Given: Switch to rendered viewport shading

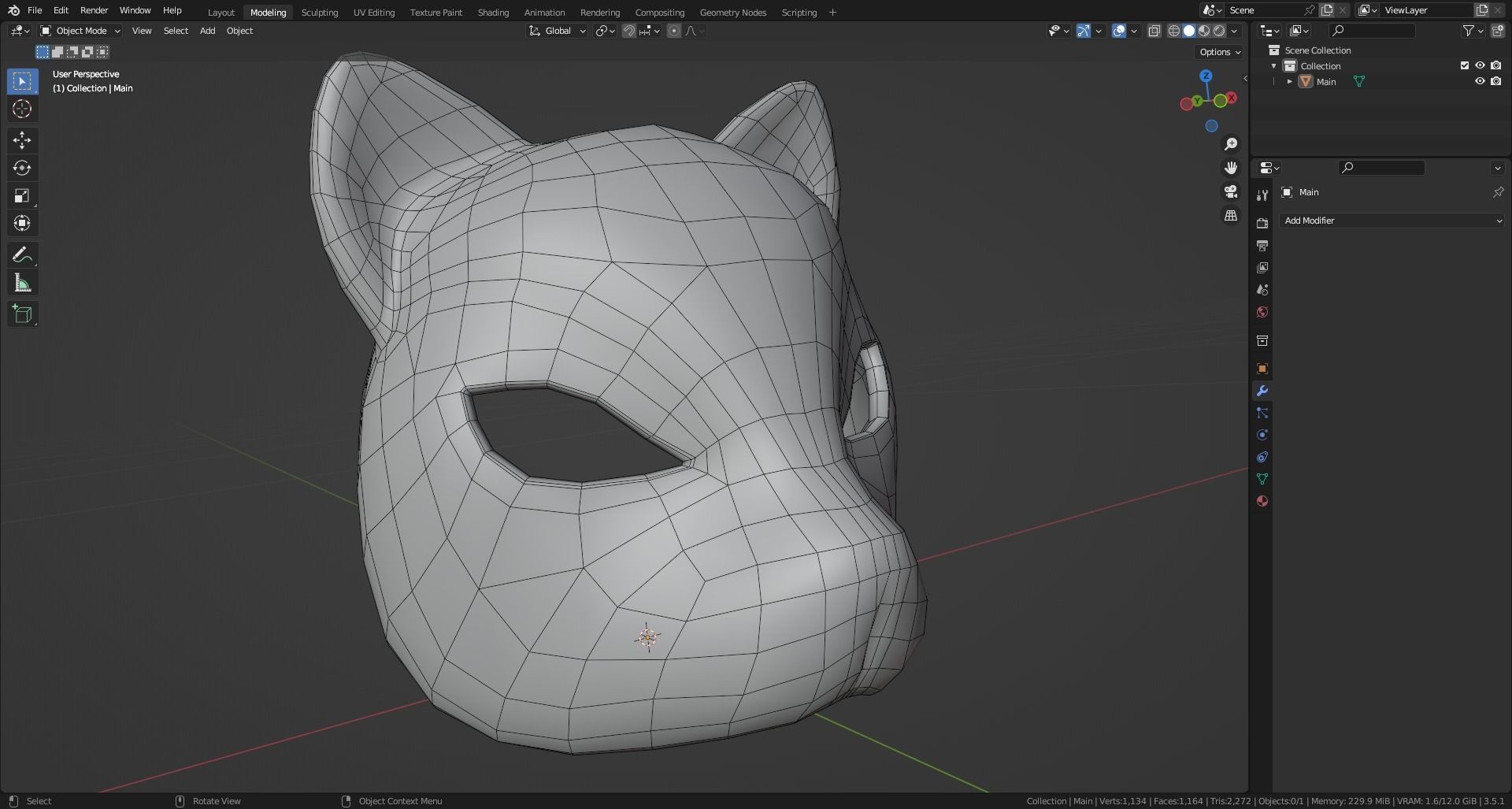Looking at the screenshot, I should [1219, 31].
